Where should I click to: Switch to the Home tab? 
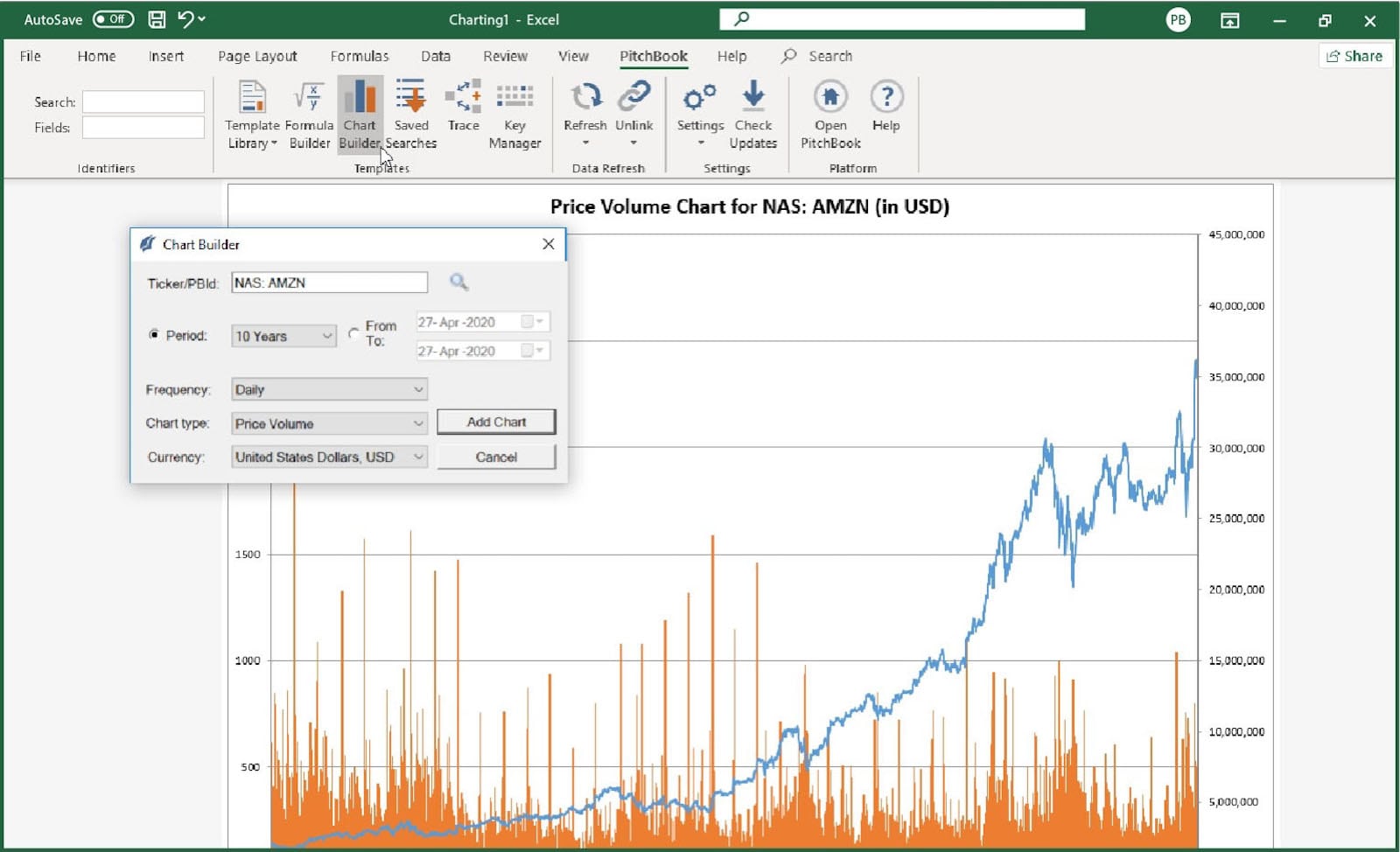(96, 56)
